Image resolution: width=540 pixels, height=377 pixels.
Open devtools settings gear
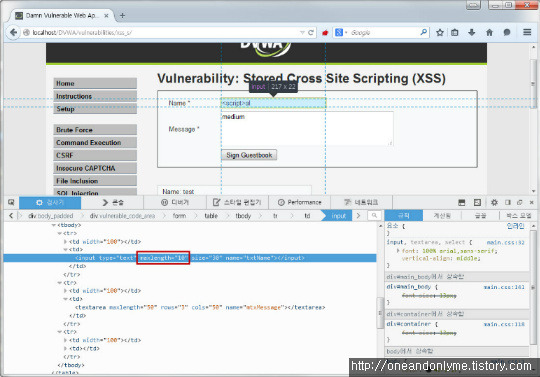point(494,202)
